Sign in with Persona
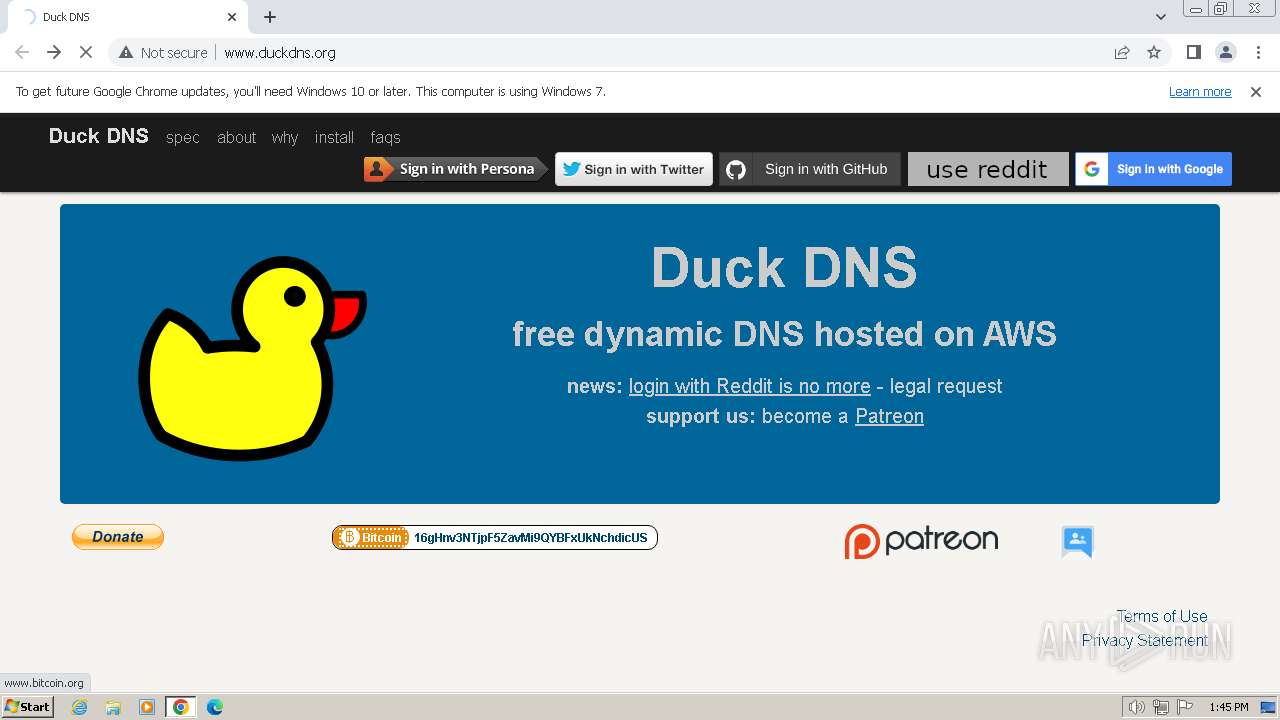The width and height of the screenshot is (1280, 720). coord(455,169)
